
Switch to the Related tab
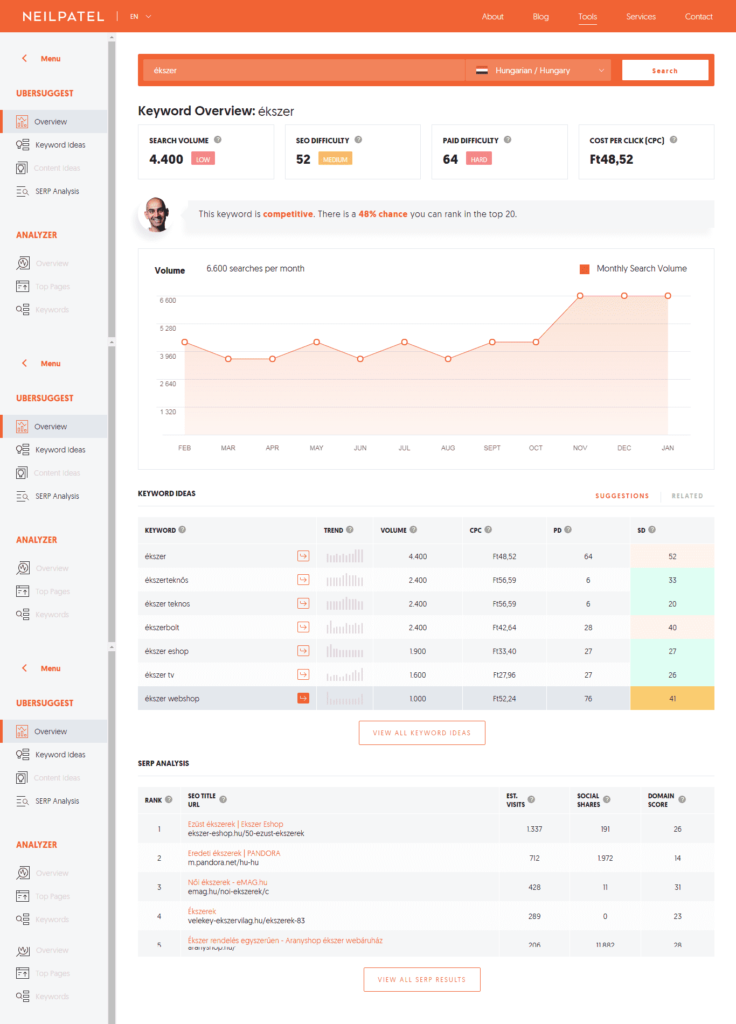687,496
